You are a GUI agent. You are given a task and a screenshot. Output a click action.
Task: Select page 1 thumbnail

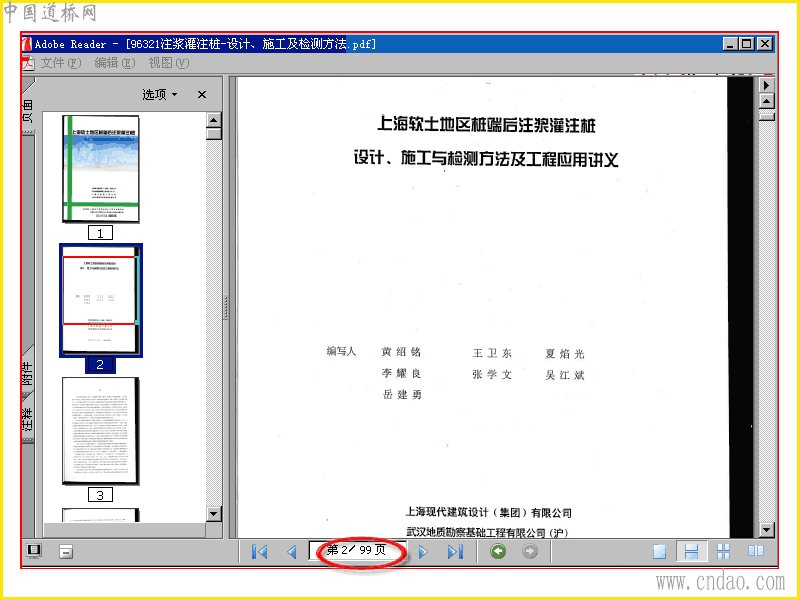(x=101, y=169)
